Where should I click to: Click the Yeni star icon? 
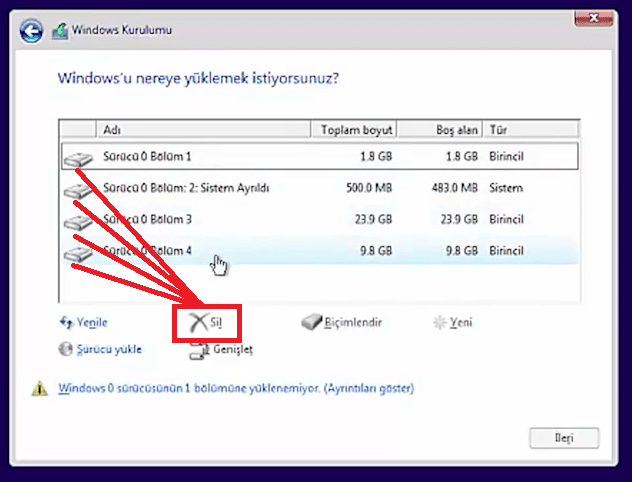tap(440, 322)
